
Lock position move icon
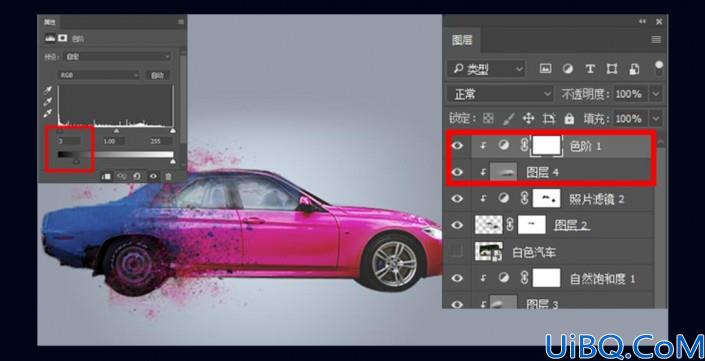pos(528,119)
